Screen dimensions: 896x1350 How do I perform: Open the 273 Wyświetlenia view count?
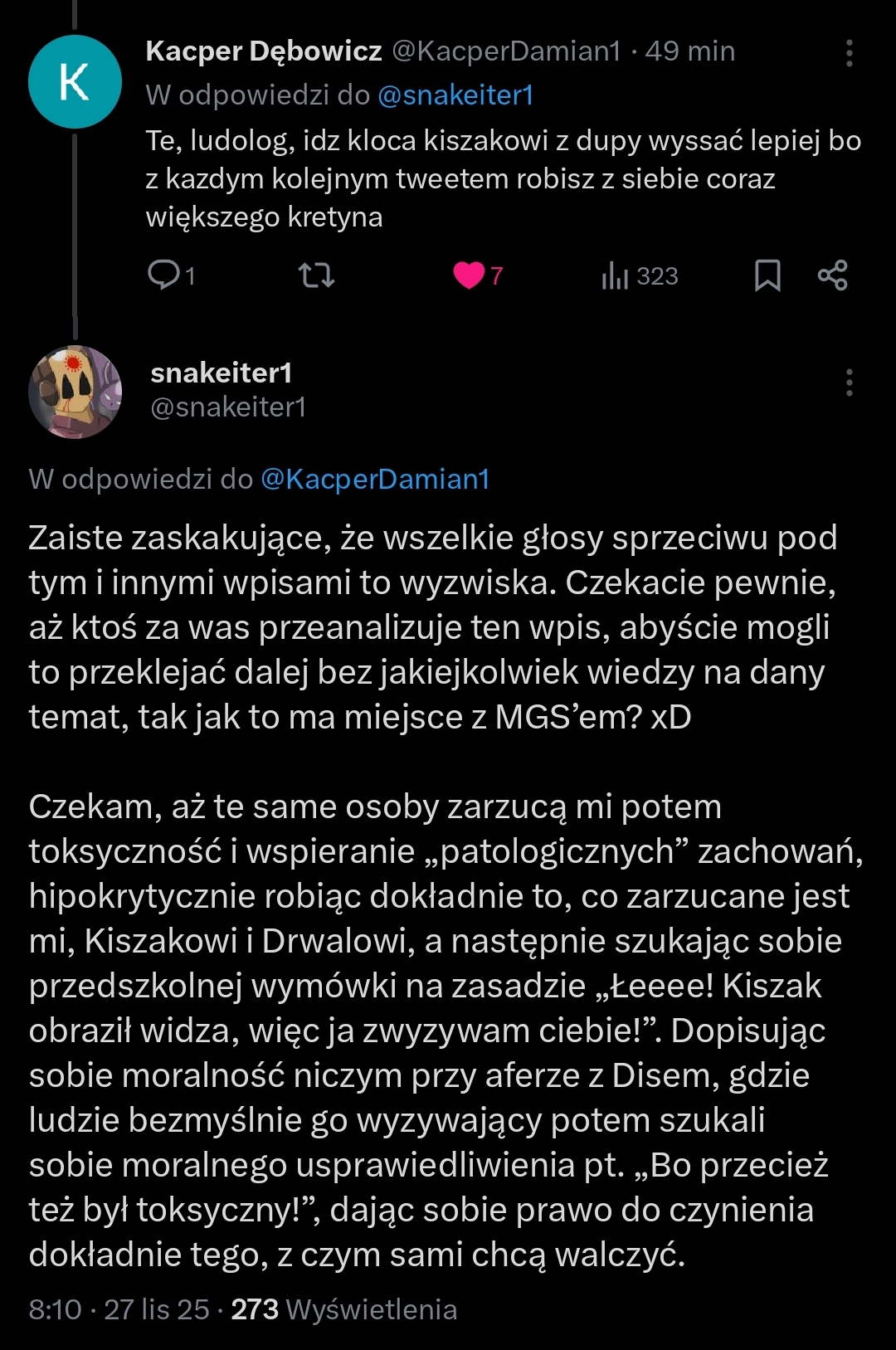pyautogui.click(x=344, y=1309)
